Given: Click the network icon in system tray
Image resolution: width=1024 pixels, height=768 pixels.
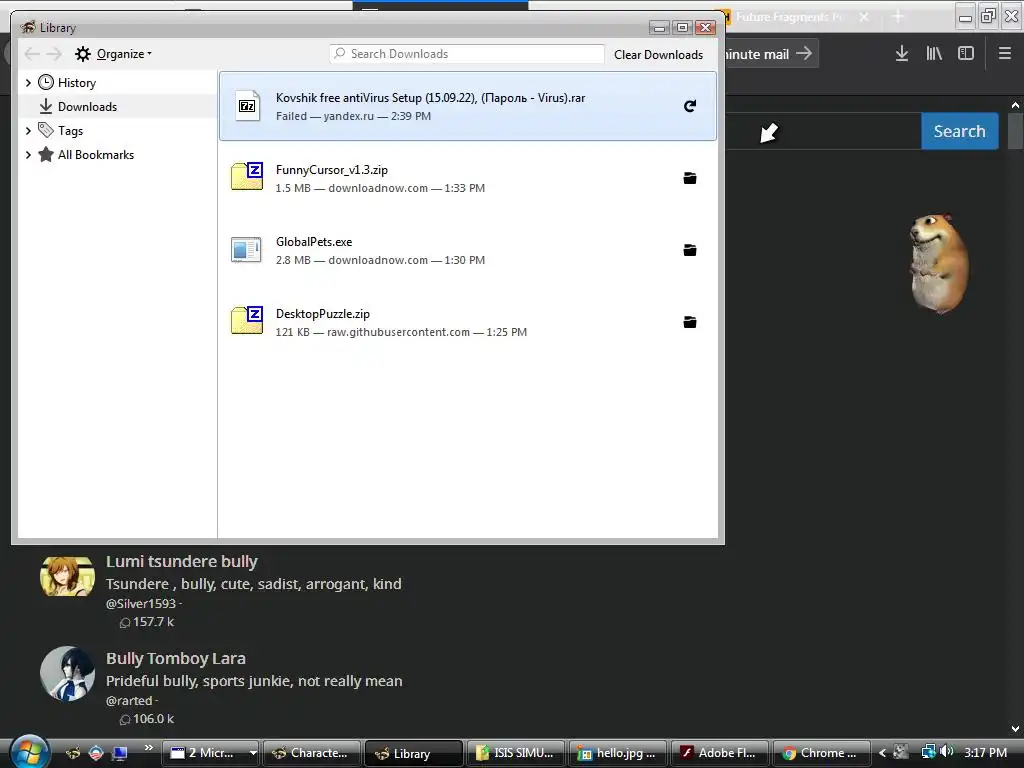Looking at the screenshot, I should (x=928, y=752).
